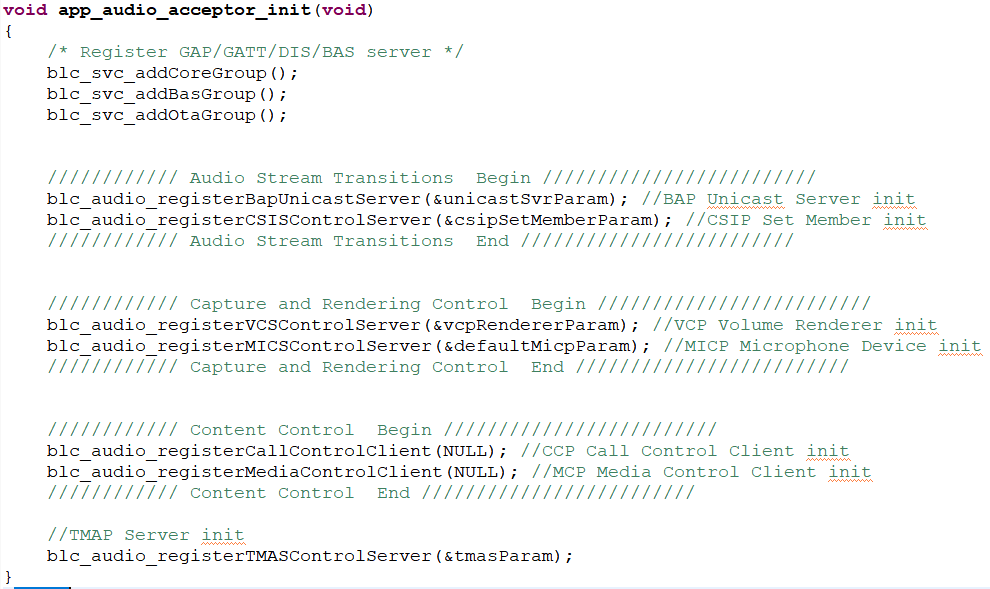The width and height of the screenshot is (990, 589).
Task: Click the blc_svc_addOtaGroup call
Action: pos(167,116)
